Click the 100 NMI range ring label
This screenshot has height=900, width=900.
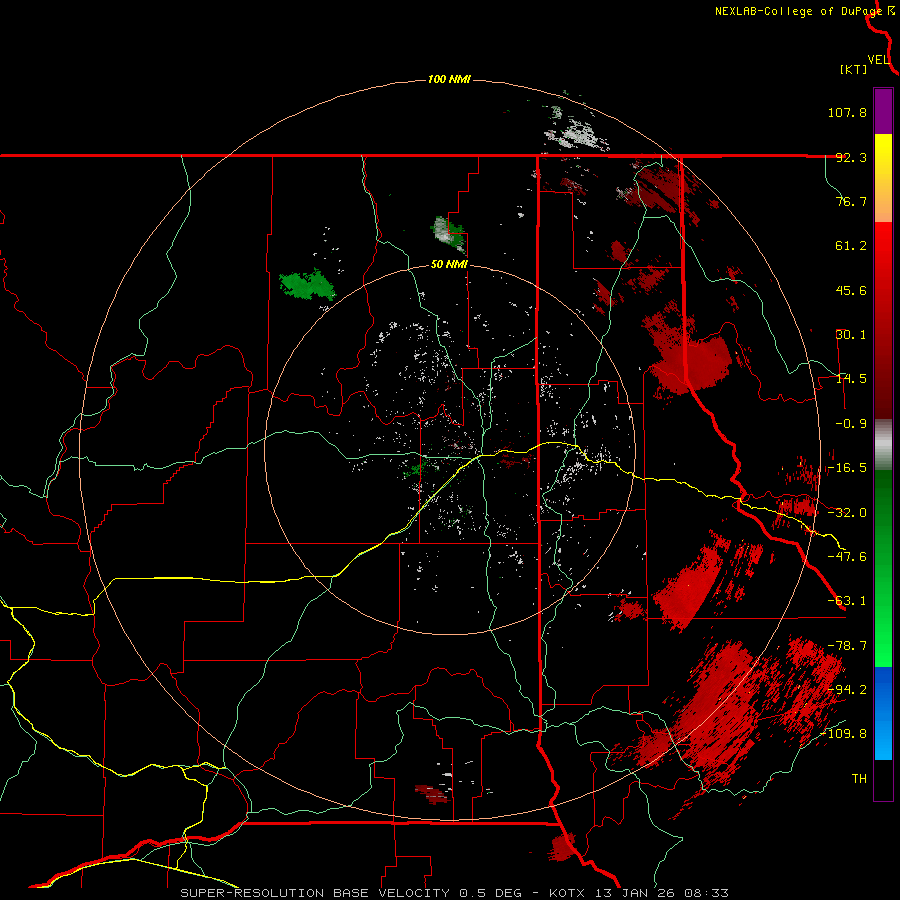pos(449,79)
